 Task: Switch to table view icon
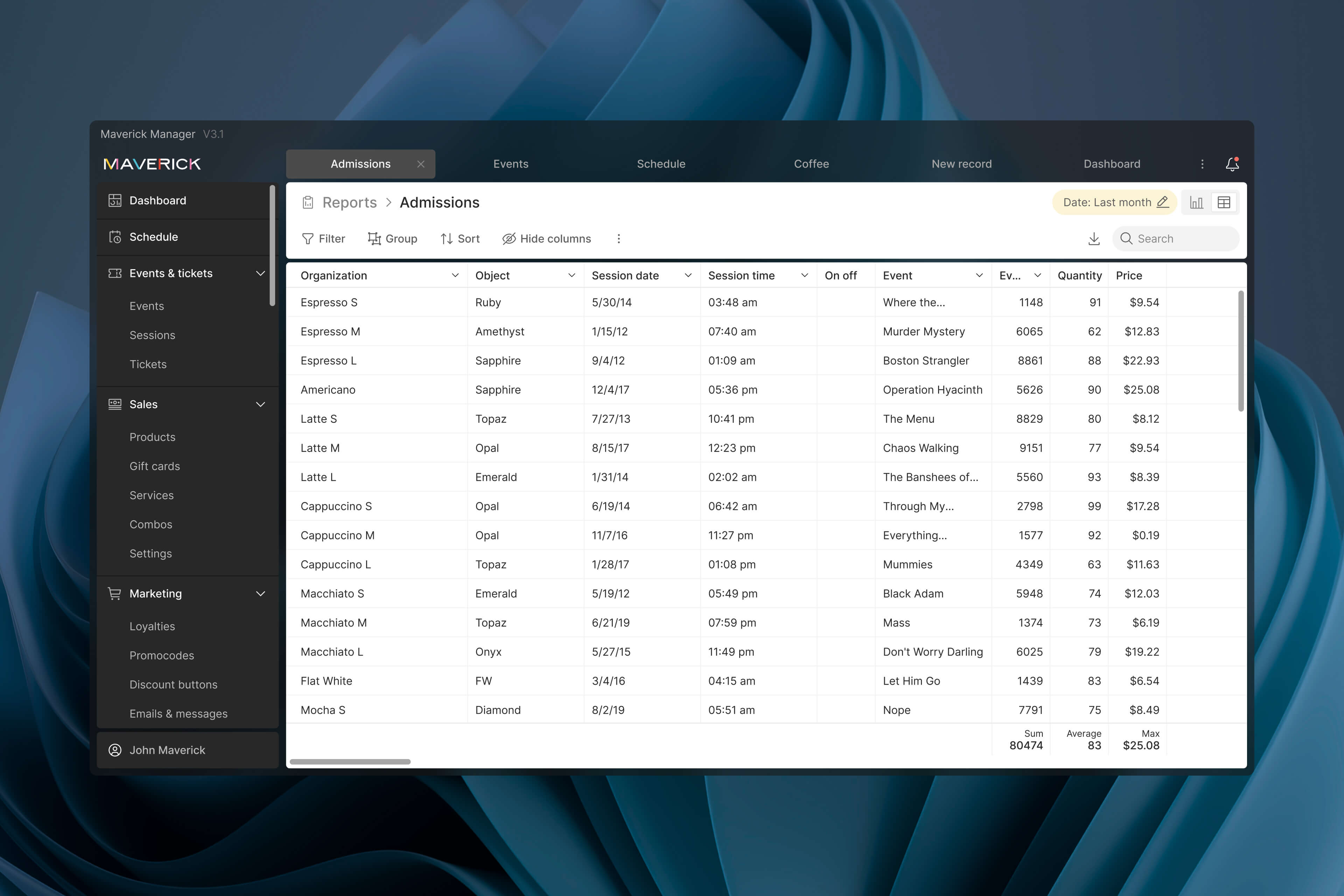click(1224, 202)
